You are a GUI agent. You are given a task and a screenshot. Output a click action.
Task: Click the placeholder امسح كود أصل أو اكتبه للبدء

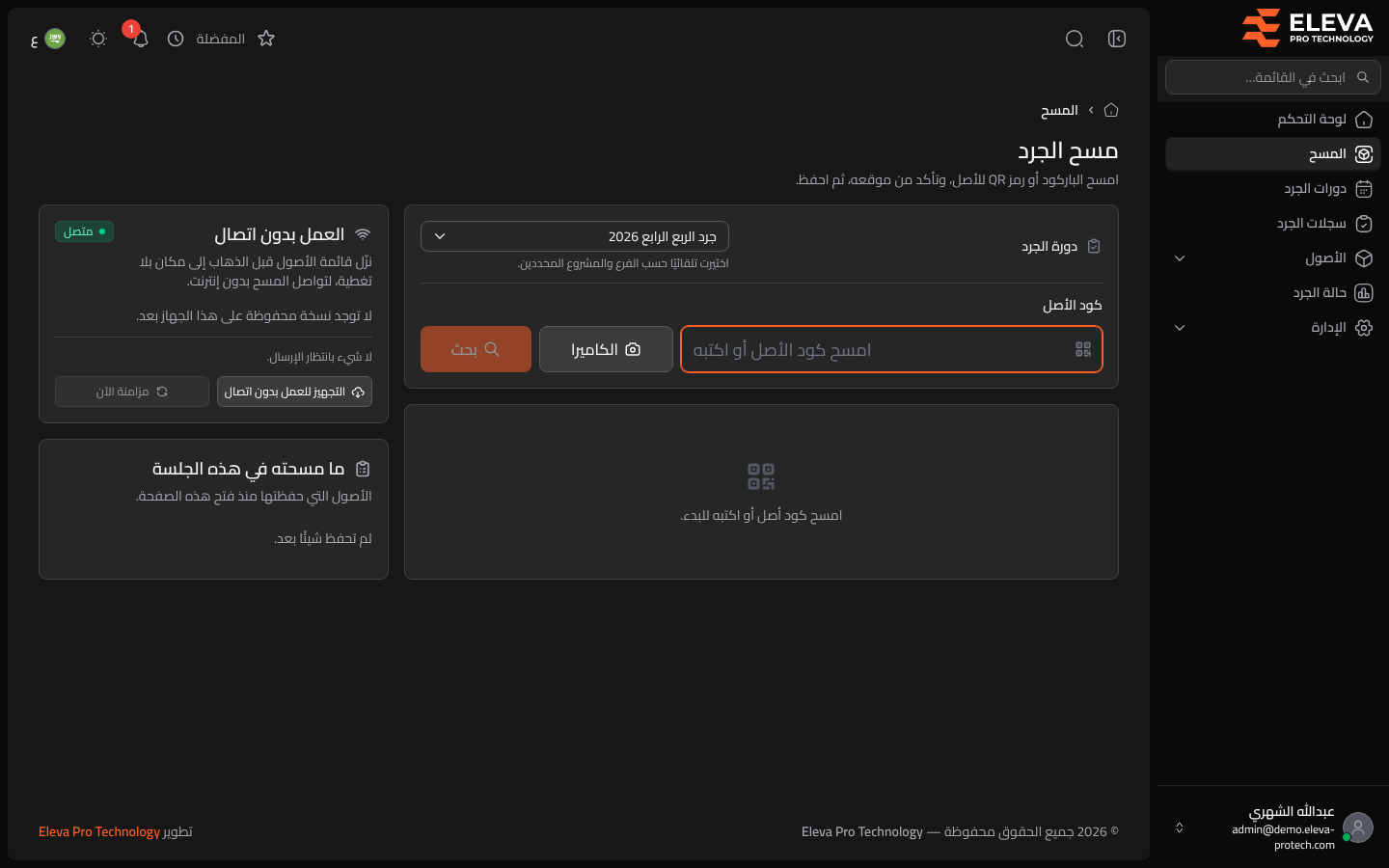click(761, 515)
